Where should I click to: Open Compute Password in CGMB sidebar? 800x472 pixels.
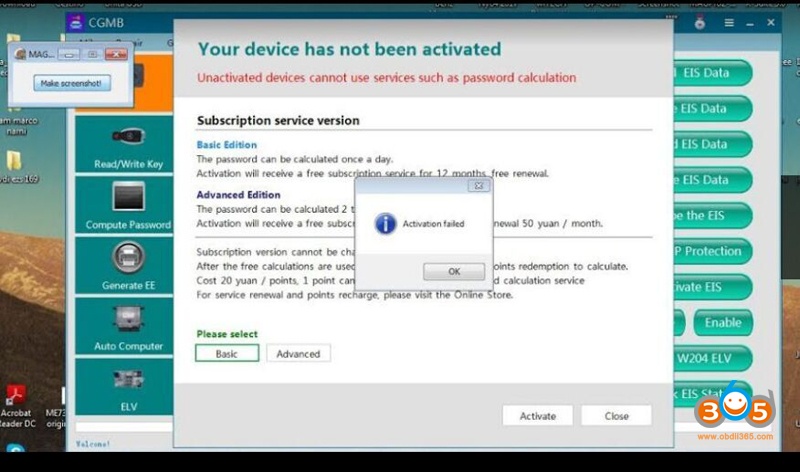(126, 205)
